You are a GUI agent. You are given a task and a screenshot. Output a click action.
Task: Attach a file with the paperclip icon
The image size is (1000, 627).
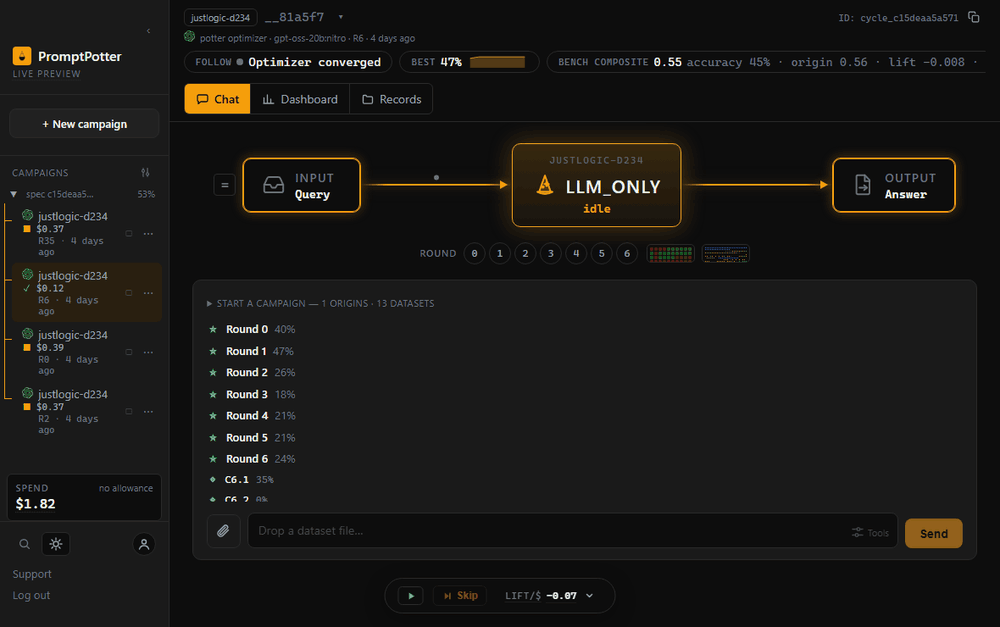pos(223,531)
